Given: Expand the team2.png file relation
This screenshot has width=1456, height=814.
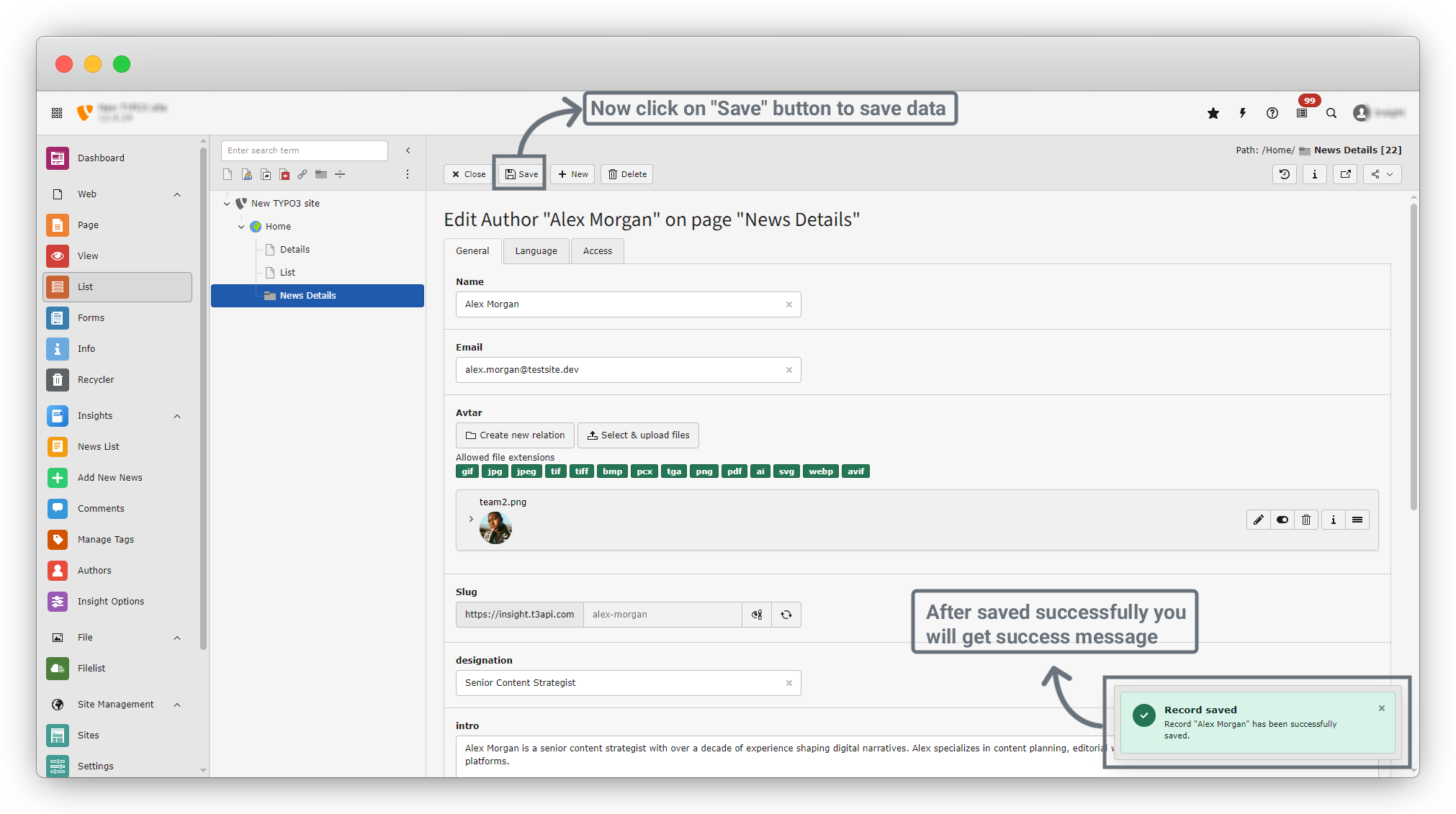Looking at the screenshot, I should point(471,519).
